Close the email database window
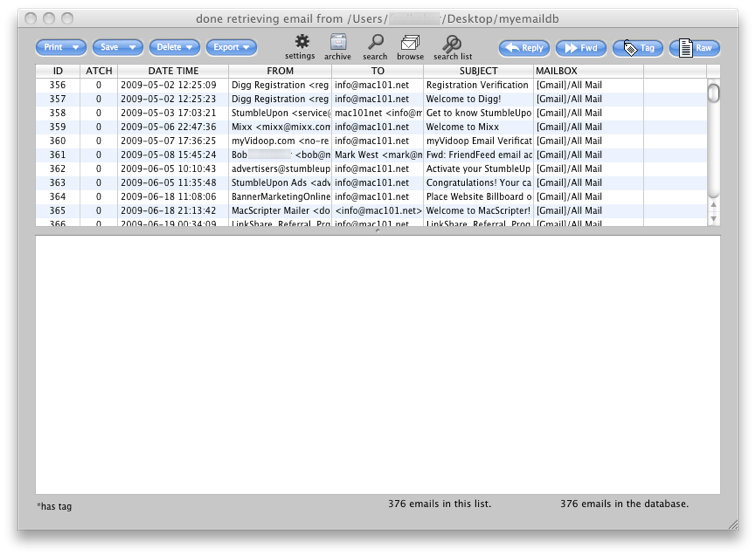The image size is (756, 556). click(31, 18)
